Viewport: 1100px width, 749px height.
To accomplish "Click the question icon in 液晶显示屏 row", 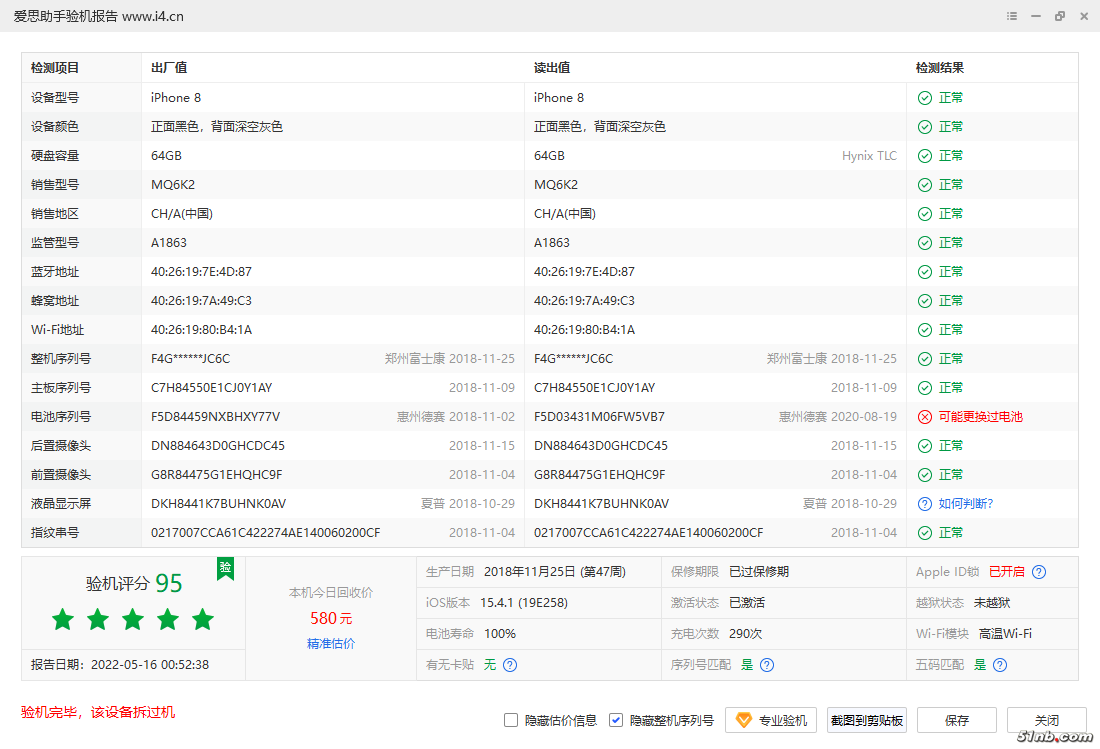I will (x=925, y=504).
